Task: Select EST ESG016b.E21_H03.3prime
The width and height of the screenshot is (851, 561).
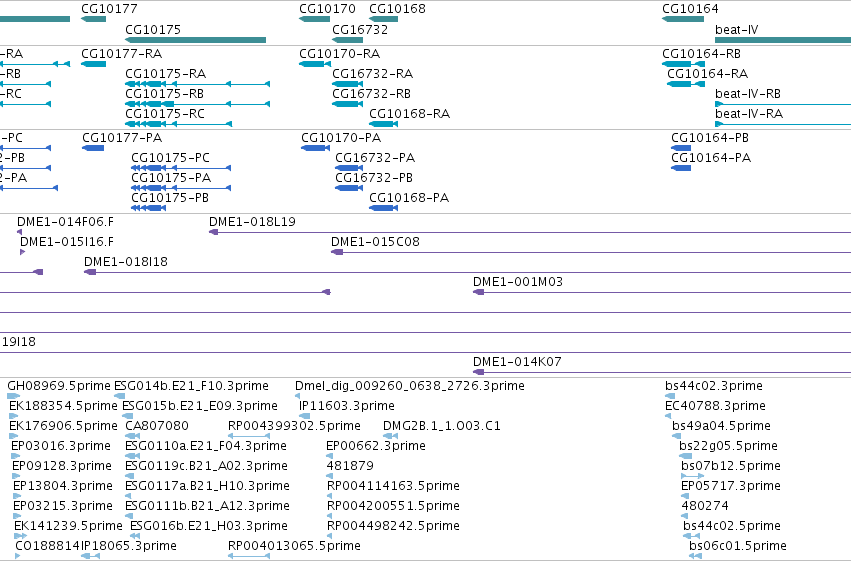Action: tap(135, 537)
